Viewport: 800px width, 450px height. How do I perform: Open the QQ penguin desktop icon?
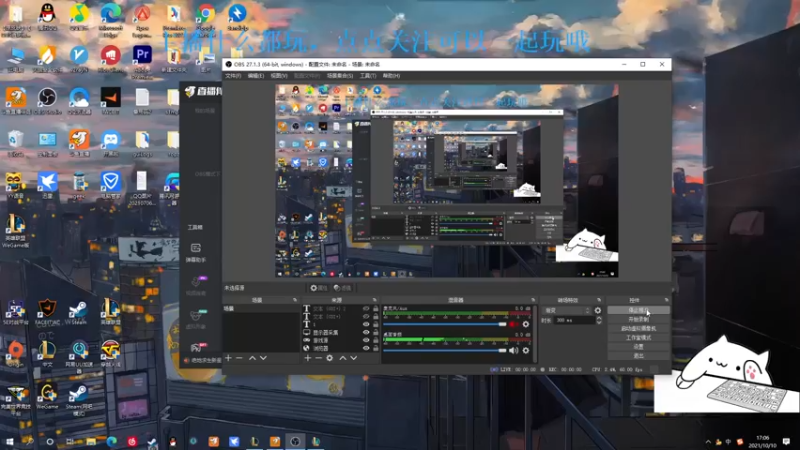pos(47,17)
